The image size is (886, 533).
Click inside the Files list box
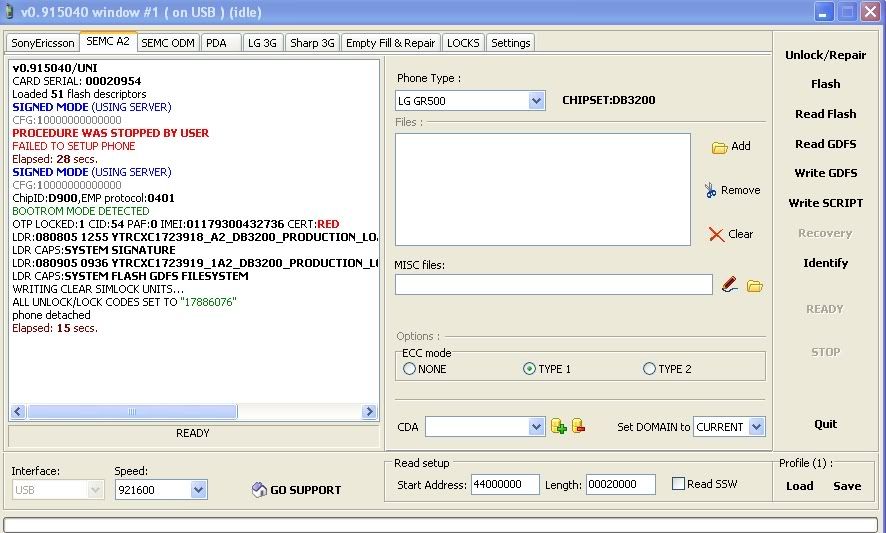pos(542,189)
